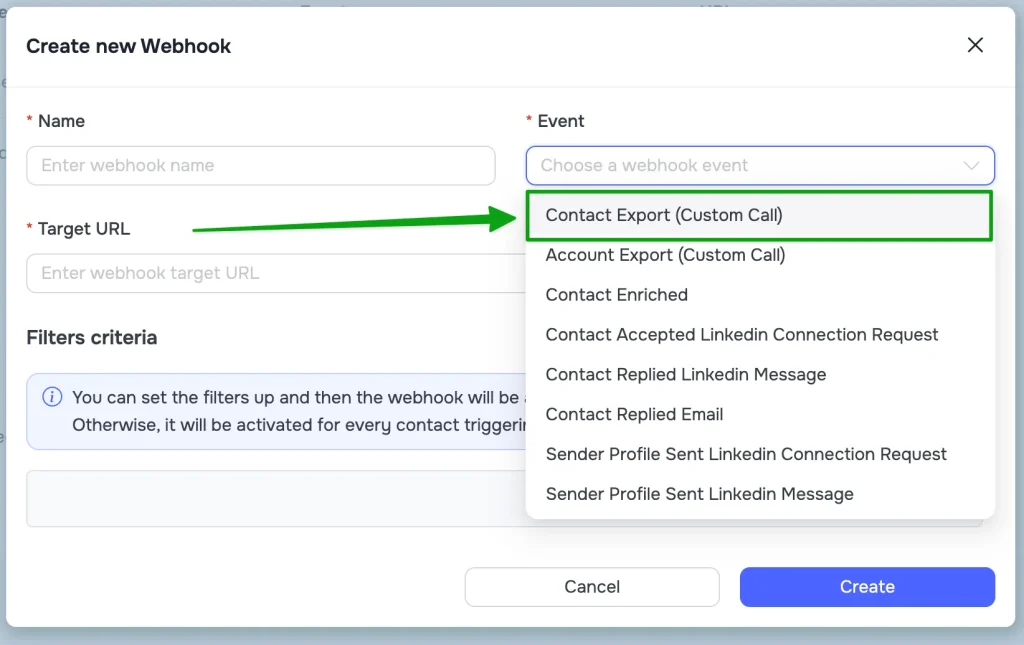Viewport: 1024px width, 645px height.
Task: Pick the Contact Enriched event
Action: (617, 295)
